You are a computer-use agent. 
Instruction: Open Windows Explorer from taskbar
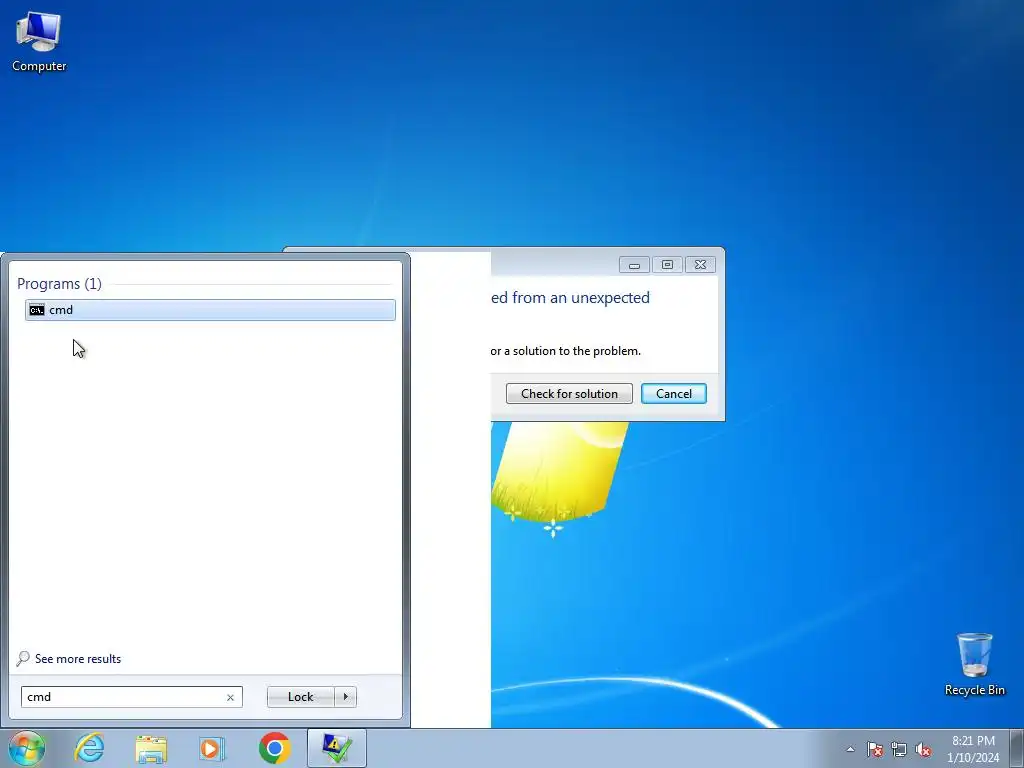coord(151,748)
